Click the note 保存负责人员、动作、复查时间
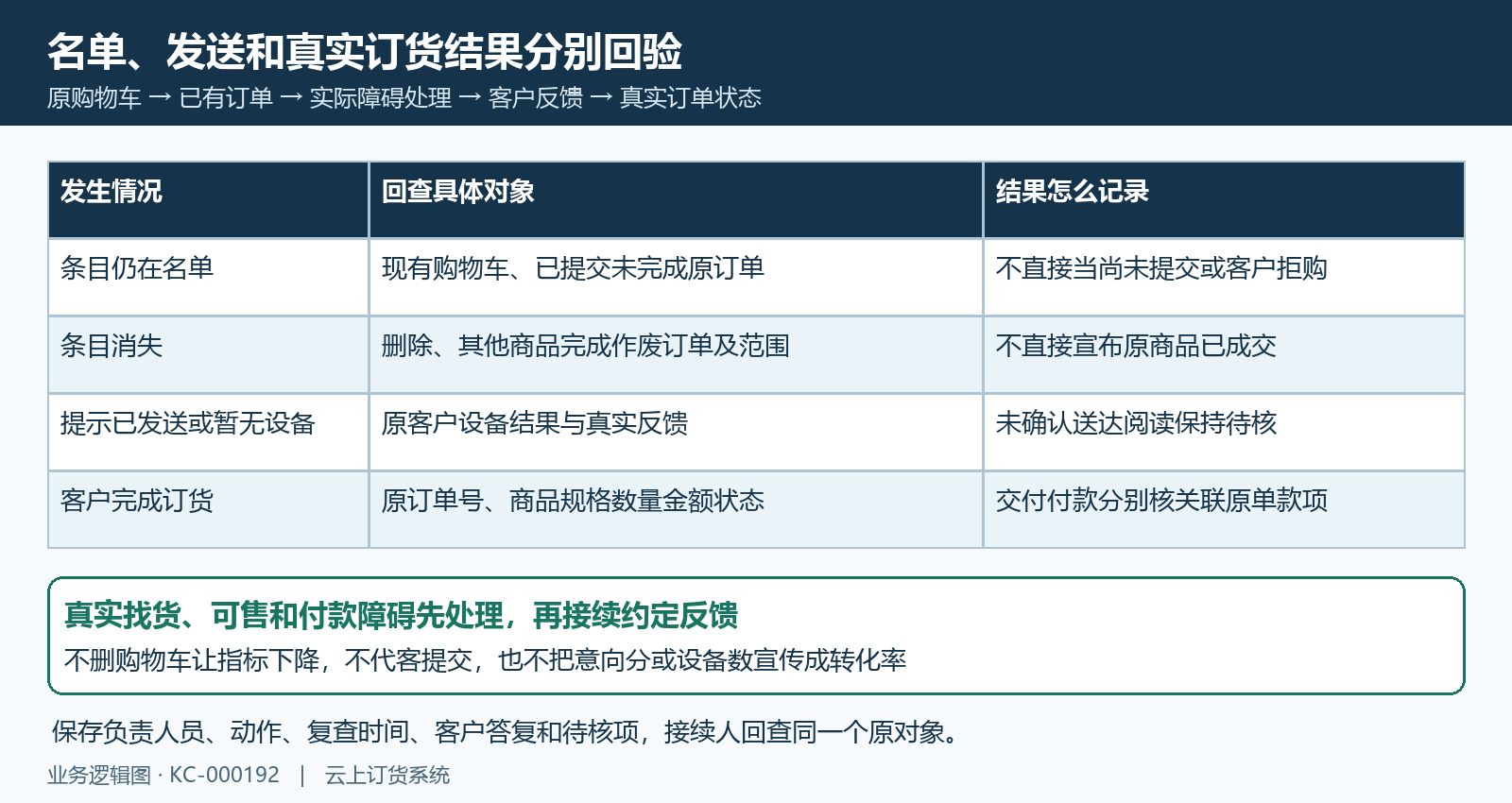This screenshot has height=803, width=1512. tap(231, 732)
